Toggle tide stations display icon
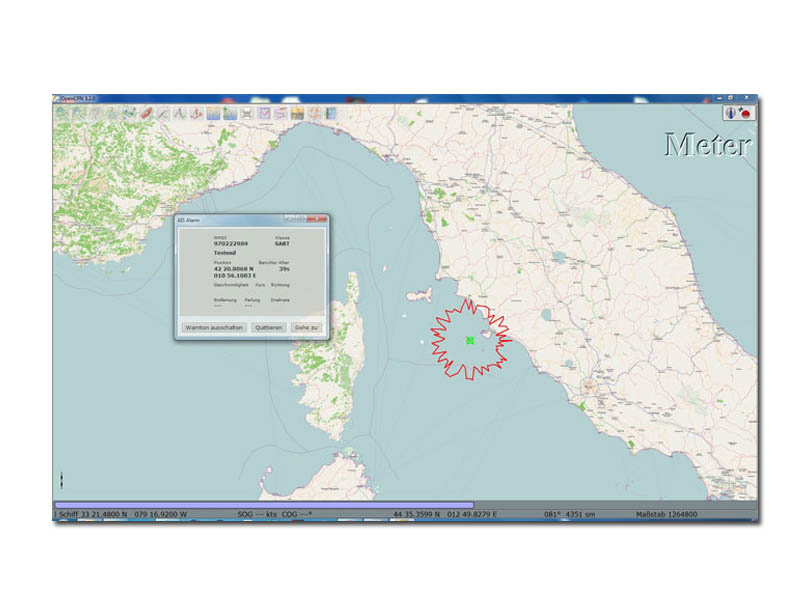The width and height of the screenshot is (794, 595). coord(214,113)
